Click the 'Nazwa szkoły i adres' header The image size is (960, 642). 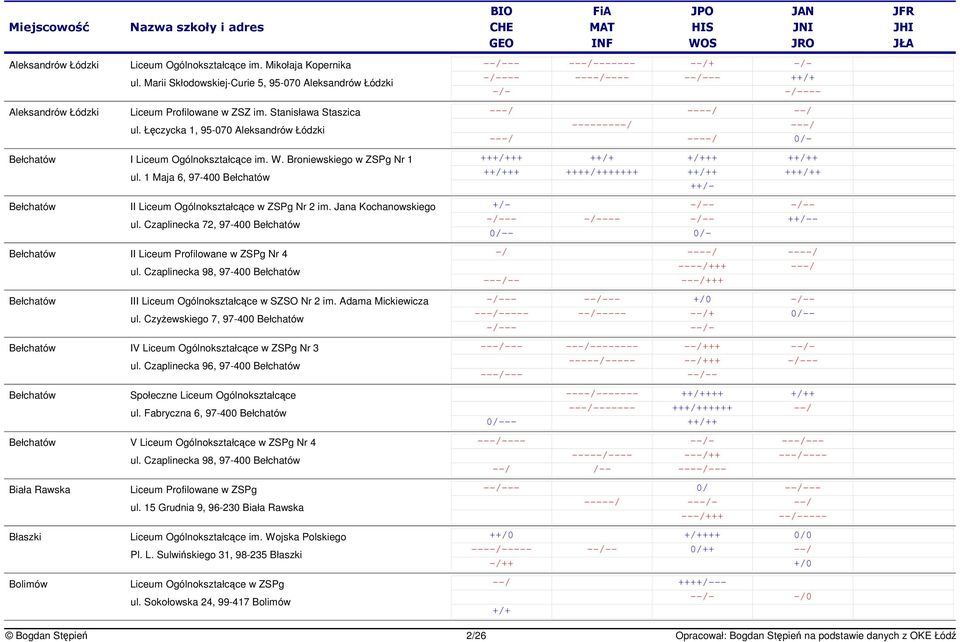pos(197,27)
